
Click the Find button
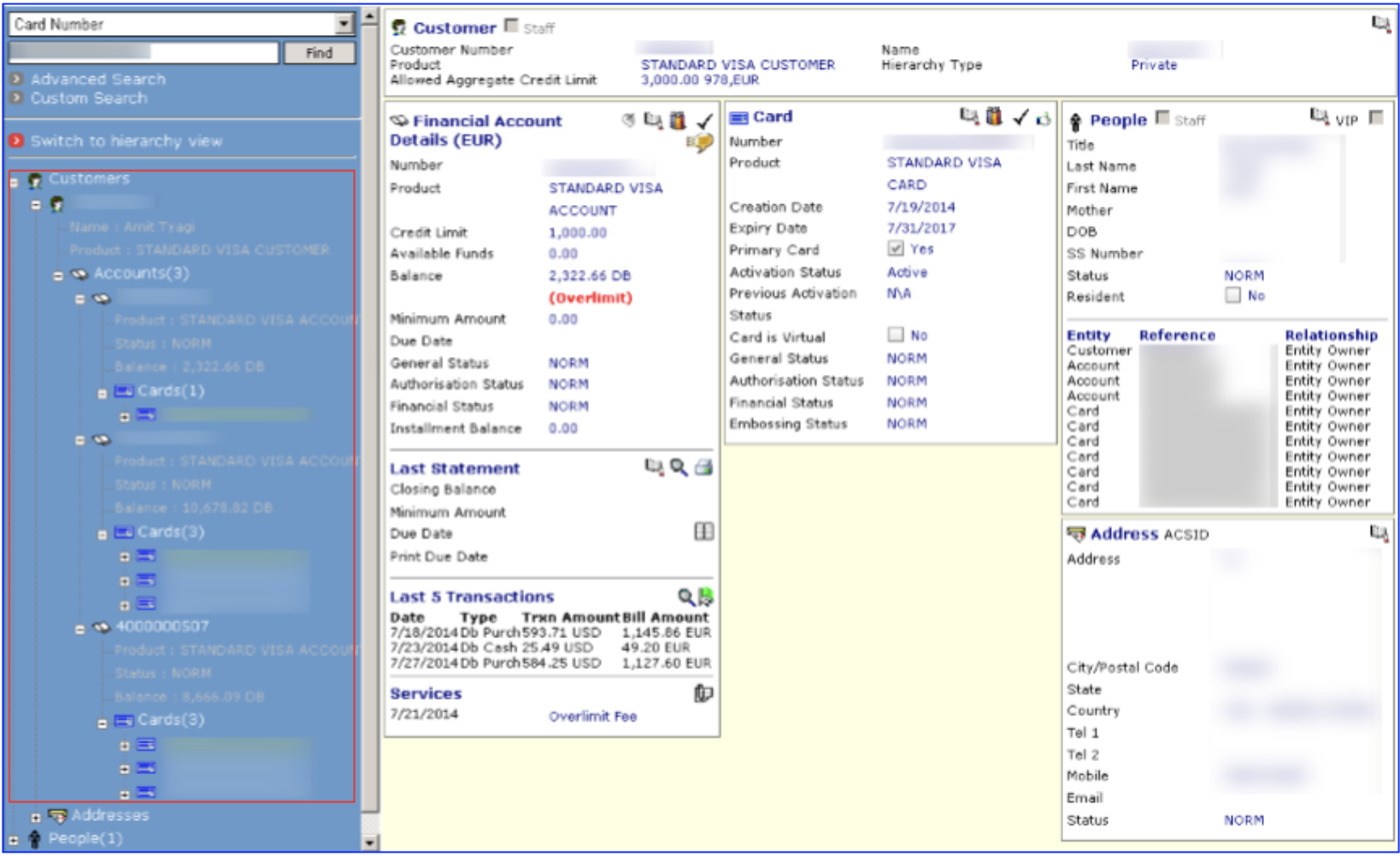click(x=319, y=53)
